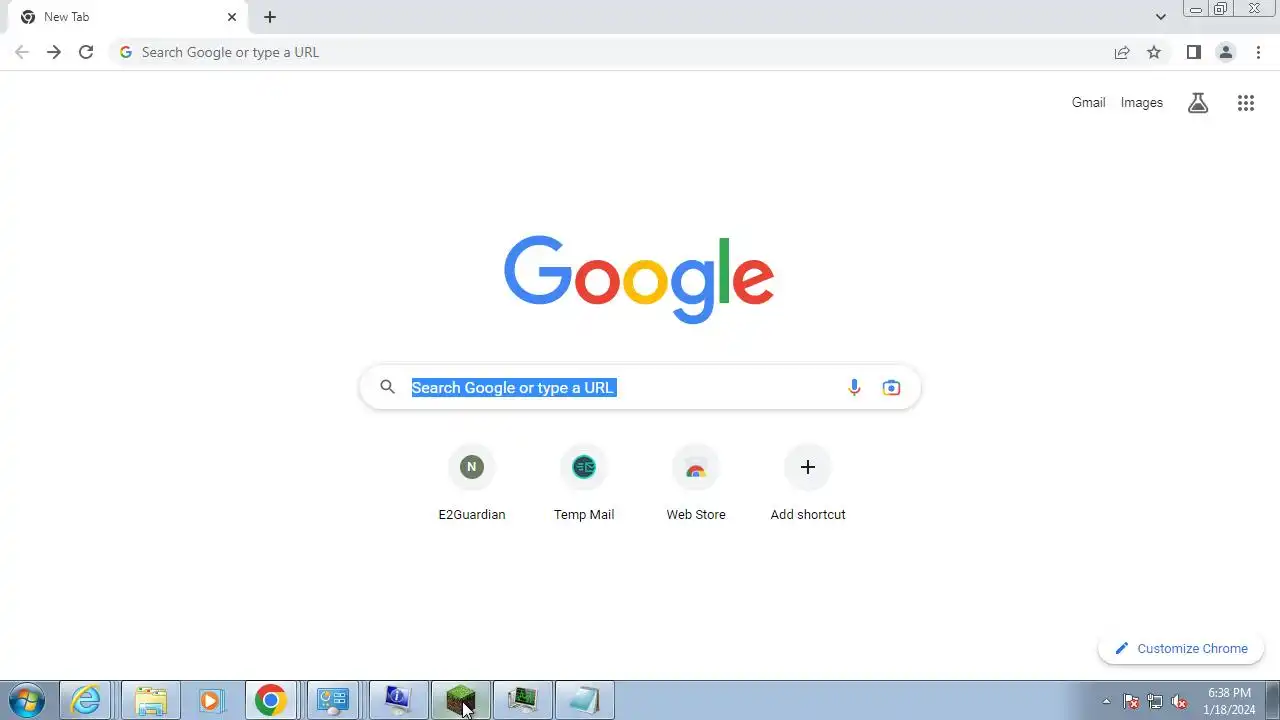The image size is (1280, 720).
Task: Click the Google search box
Action: click(x=640, y=387)
